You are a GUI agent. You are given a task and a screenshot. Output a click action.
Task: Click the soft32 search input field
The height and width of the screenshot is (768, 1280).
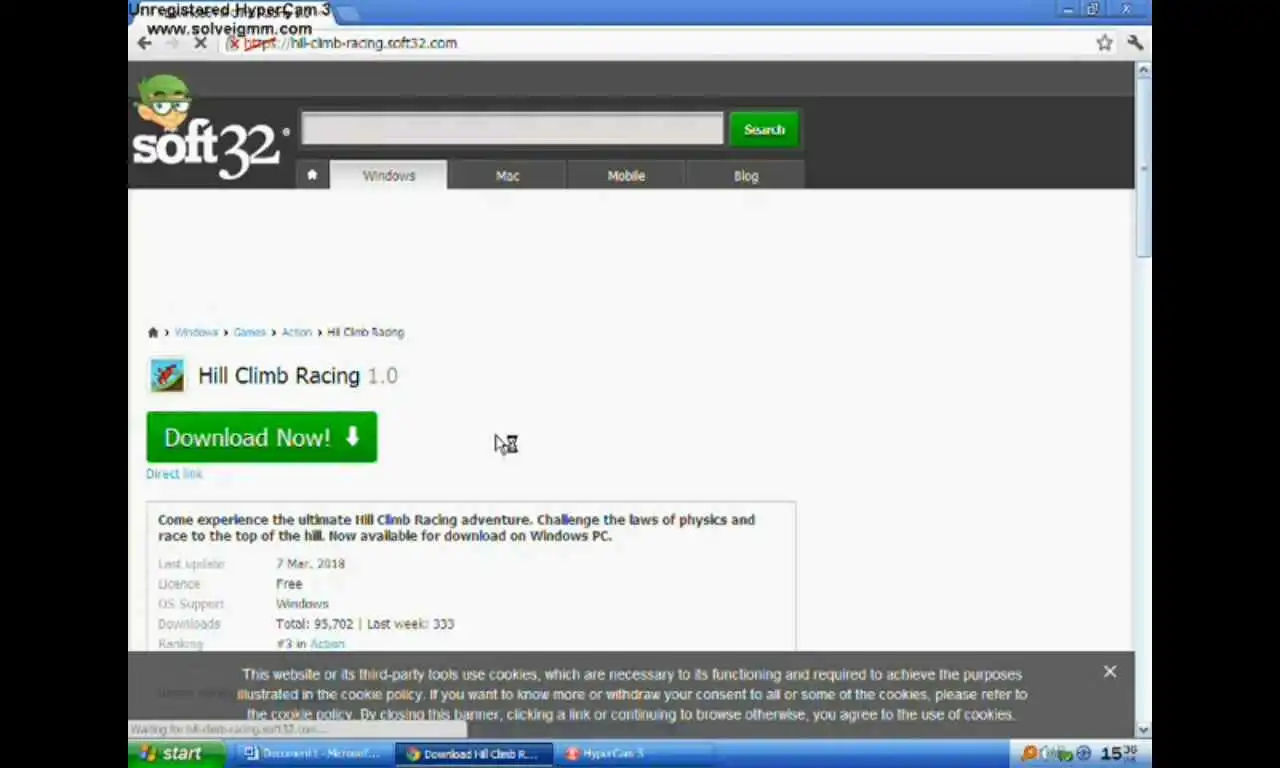coord(512,129)
